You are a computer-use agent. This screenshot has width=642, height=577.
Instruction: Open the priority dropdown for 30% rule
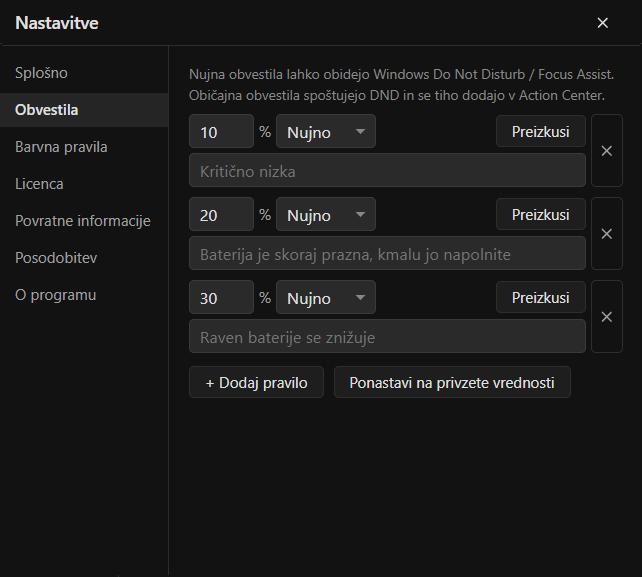tap(326, 297)
